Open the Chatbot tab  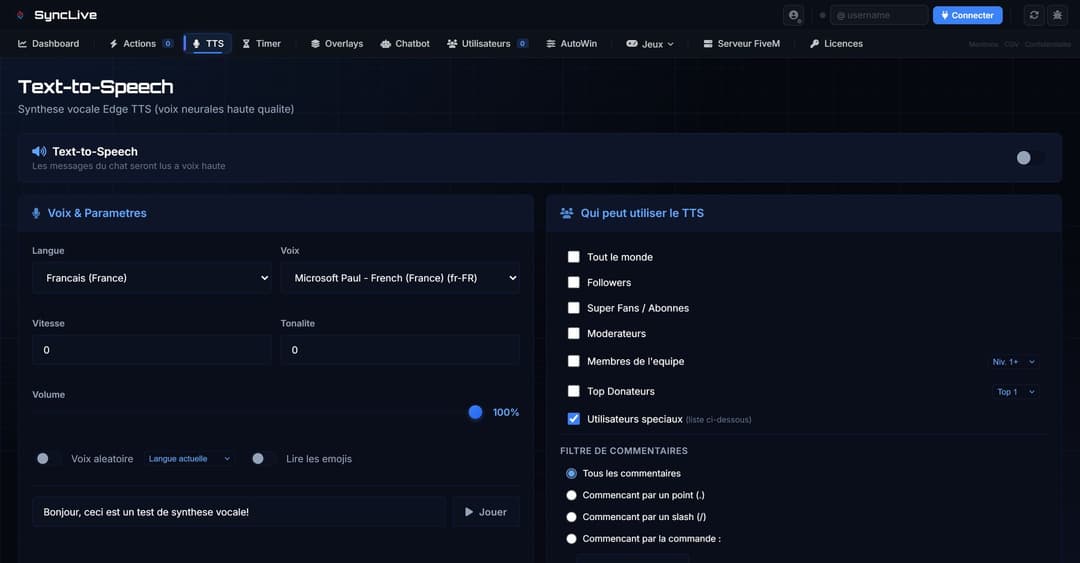405,44
